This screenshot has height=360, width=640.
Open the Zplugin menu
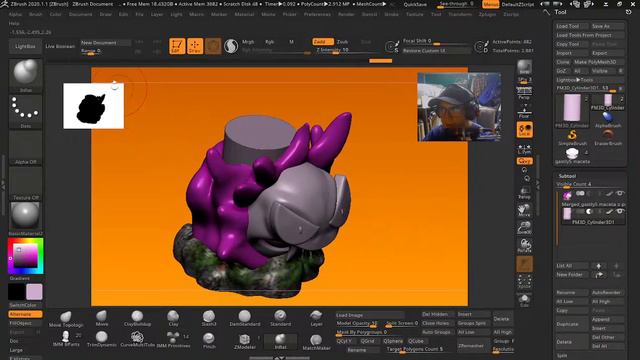pos(487,14)
